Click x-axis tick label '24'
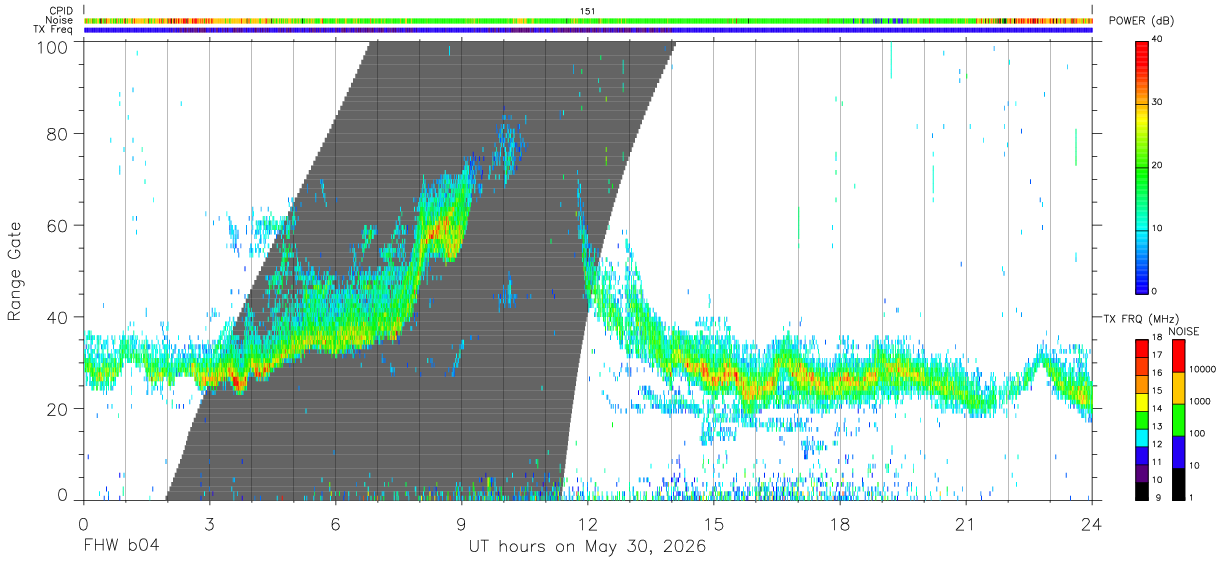 click(x=1092, y=524)
